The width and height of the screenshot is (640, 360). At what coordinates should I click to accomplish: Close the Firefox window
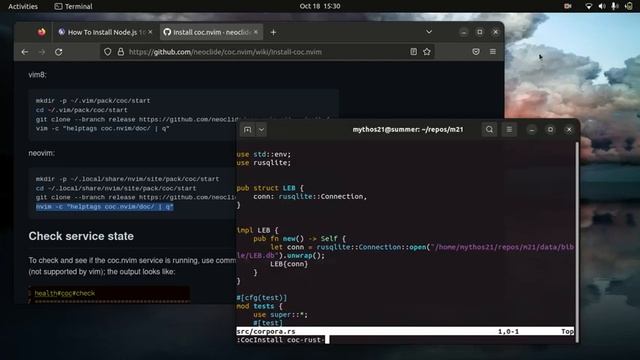(x=495, y=32)
